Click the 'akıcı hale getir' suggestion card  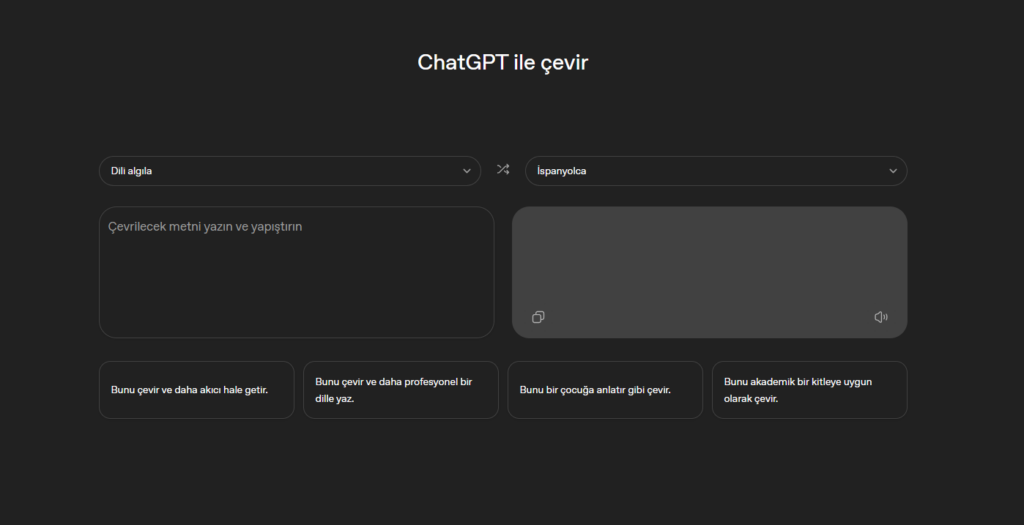[x=197, y=390]
